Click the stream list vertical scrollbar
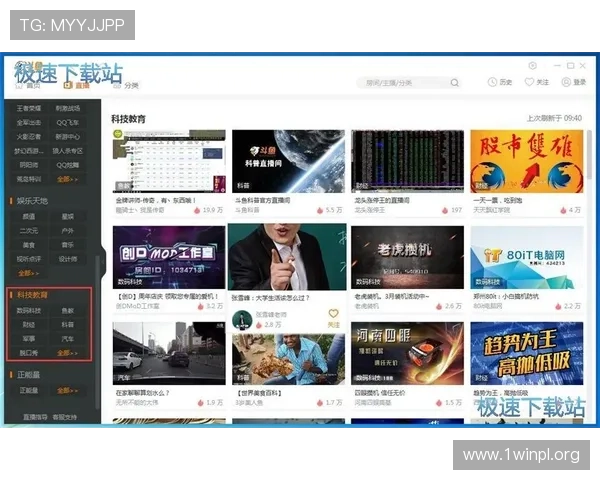Image resolution: width=600 pixels, height=480 pixels. (x=589, y=155)
